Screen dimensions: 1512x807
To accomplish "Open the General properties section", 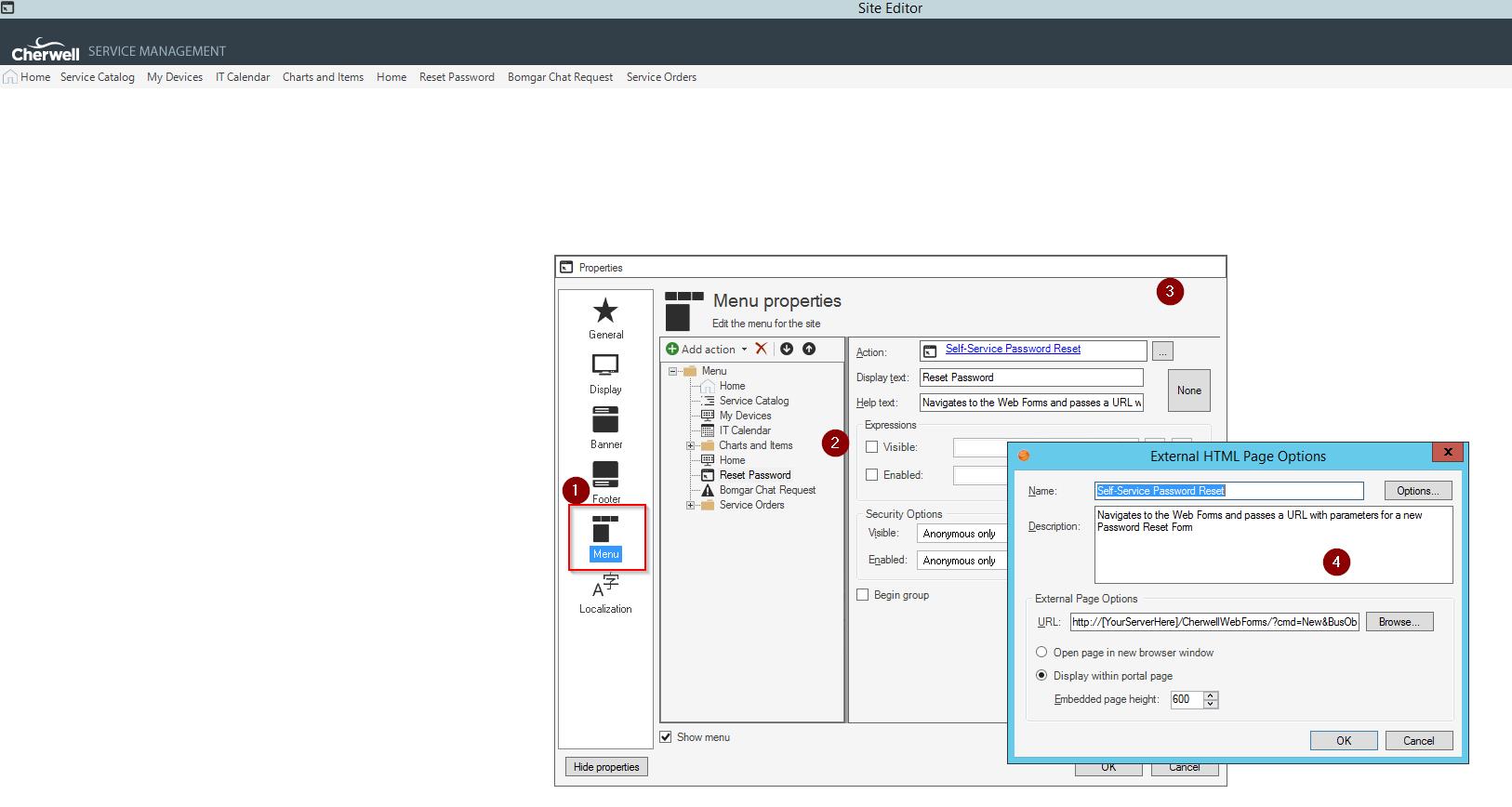I will point(605,318).
